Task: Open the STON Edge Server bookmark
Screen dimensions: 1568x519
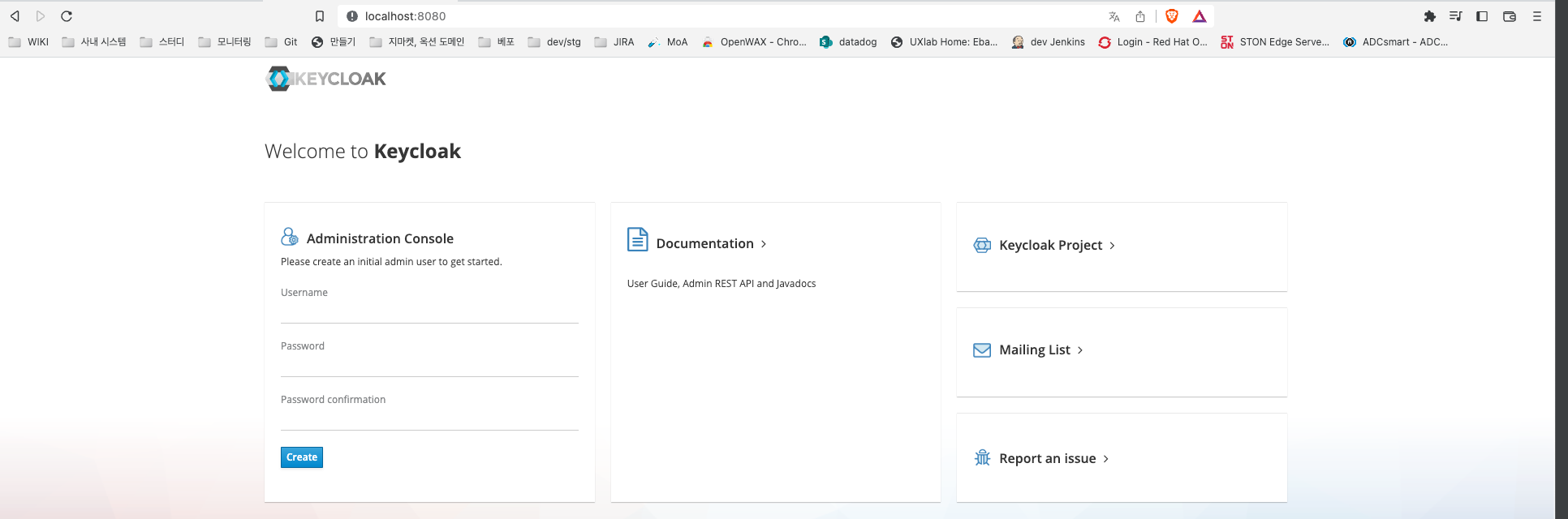Action: click(x=1275, y=42)
